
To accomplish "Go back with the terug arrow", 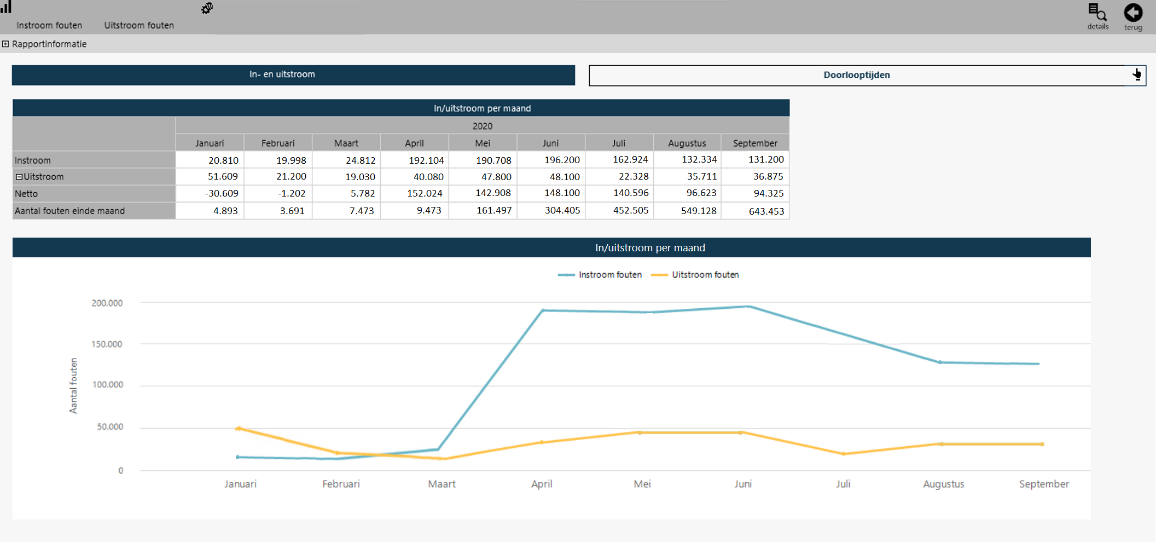I will [x=1133, y=12].
